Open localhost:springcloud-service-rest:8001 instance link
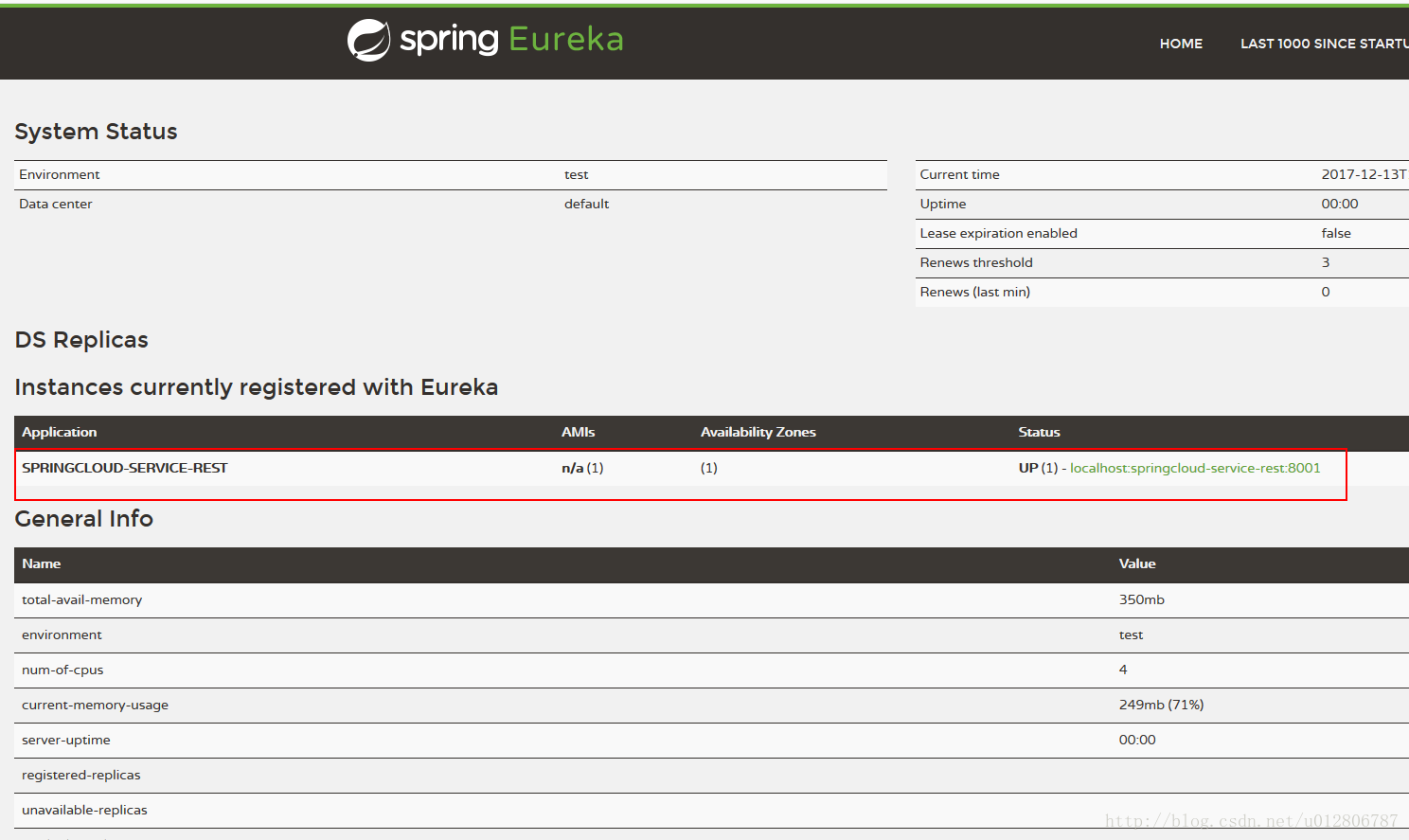 coord(1195,468)
